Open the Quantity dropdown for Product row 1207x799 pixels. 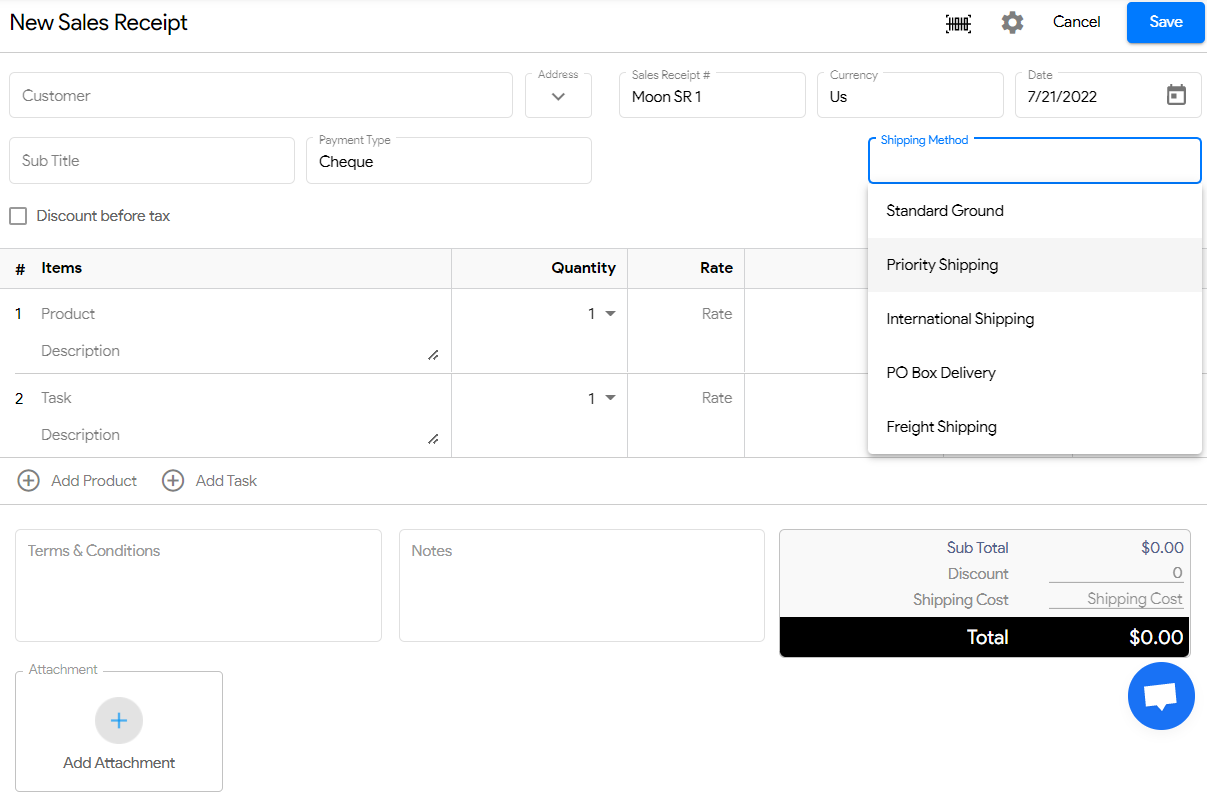(612, 313)
